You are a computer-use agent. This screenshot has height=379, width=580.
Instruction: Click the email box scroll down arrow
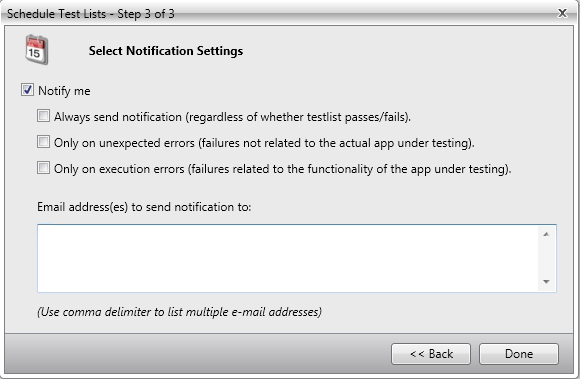pyautogui.click(x=546, y=282)
